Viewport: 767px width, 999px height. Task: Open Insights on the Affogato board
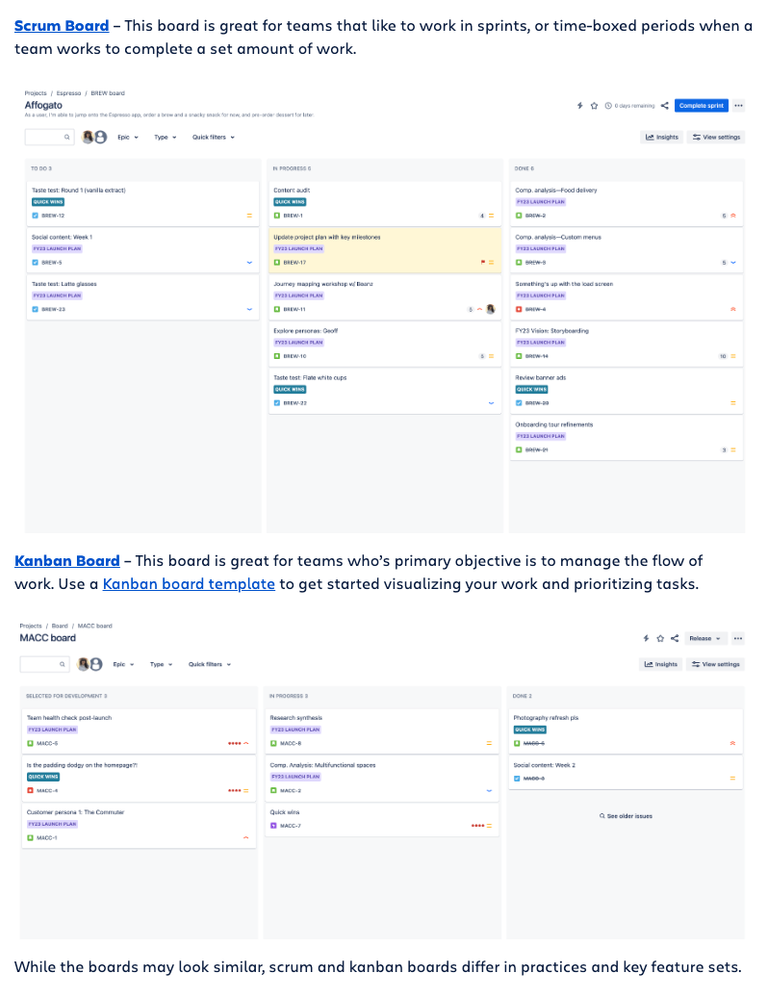pos(662,137)
